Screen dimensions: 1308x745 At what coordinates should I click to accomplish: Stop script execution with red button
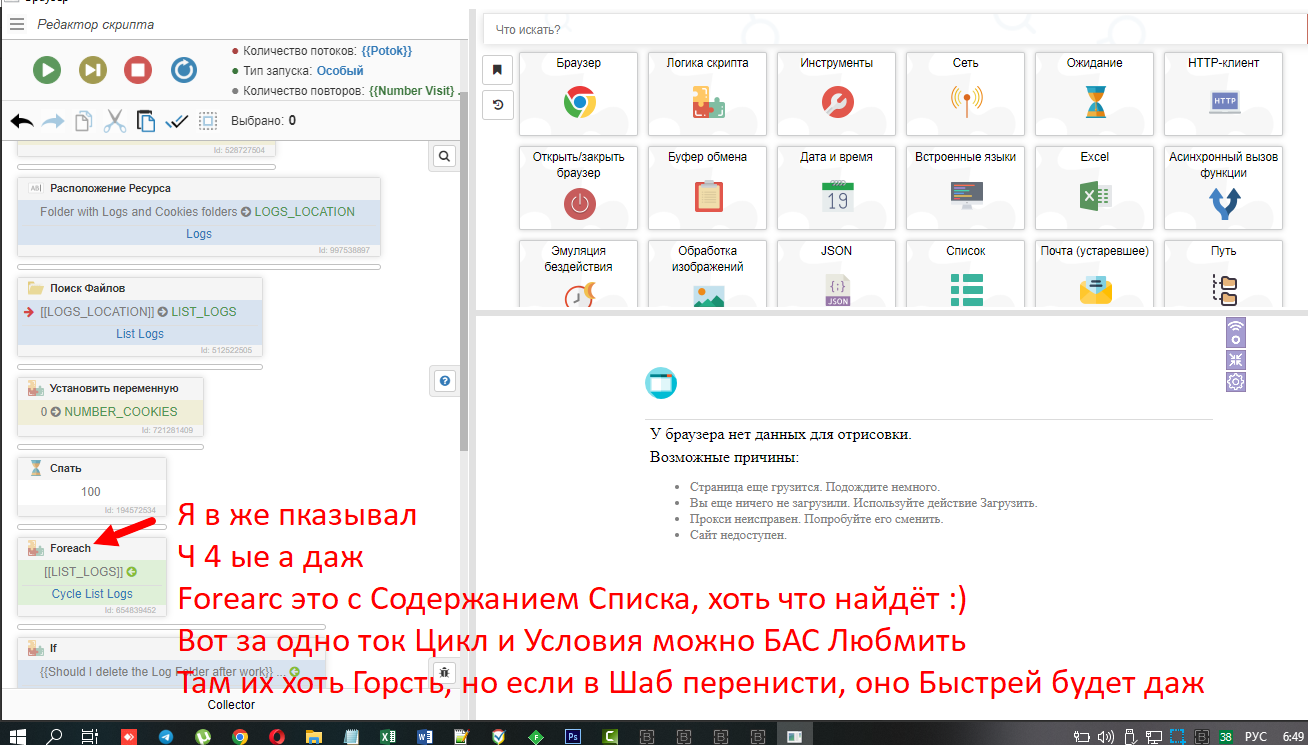click(x=138, y=70)
